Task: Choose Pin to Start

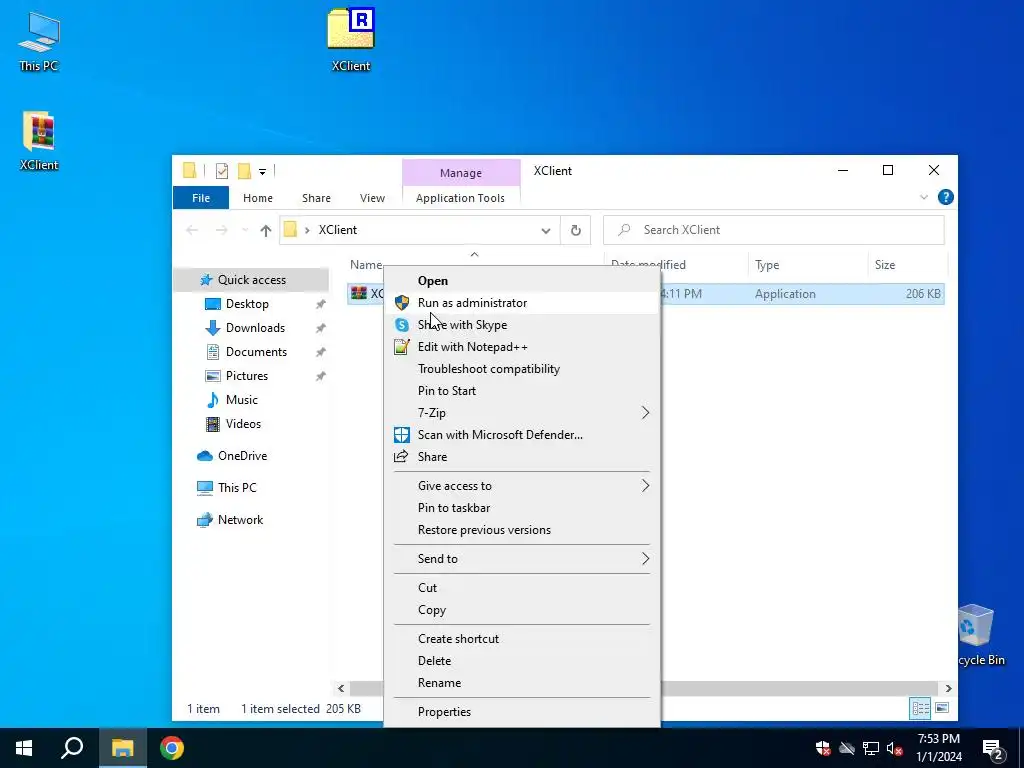Action: [522, 391]
